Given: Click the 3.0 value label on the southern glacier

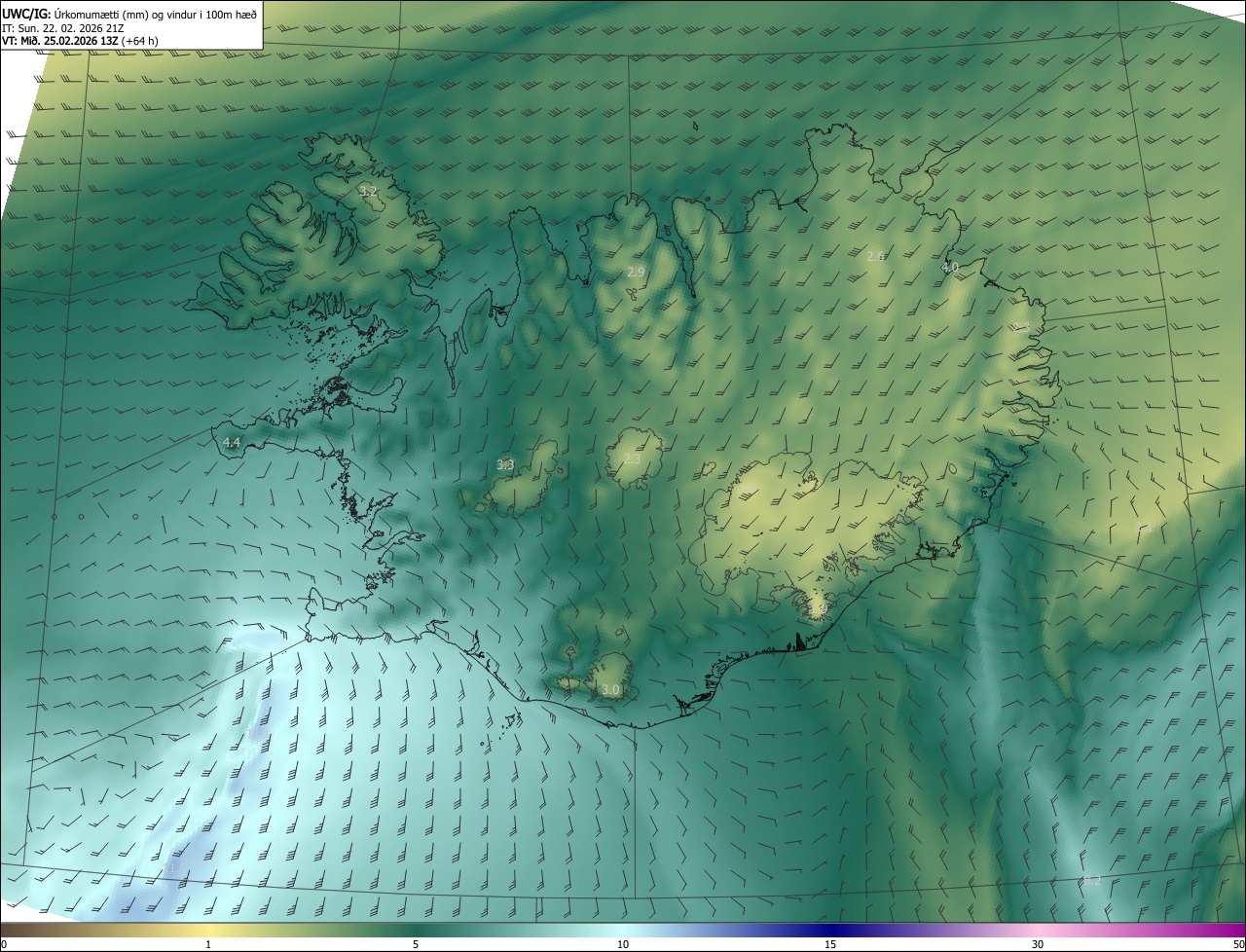Looking at the screenshot, I should coord(610,690).
